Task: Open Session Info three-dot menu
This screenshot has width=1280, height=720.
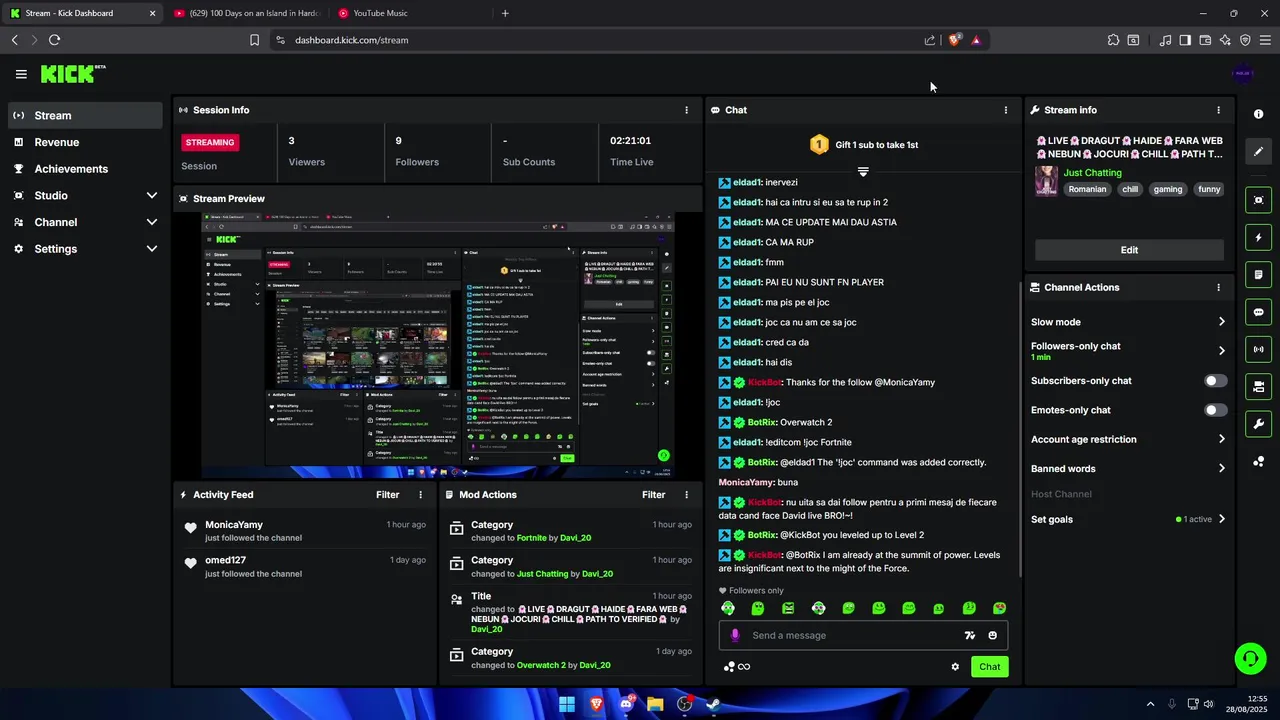Action: click(x=686, y=110)
